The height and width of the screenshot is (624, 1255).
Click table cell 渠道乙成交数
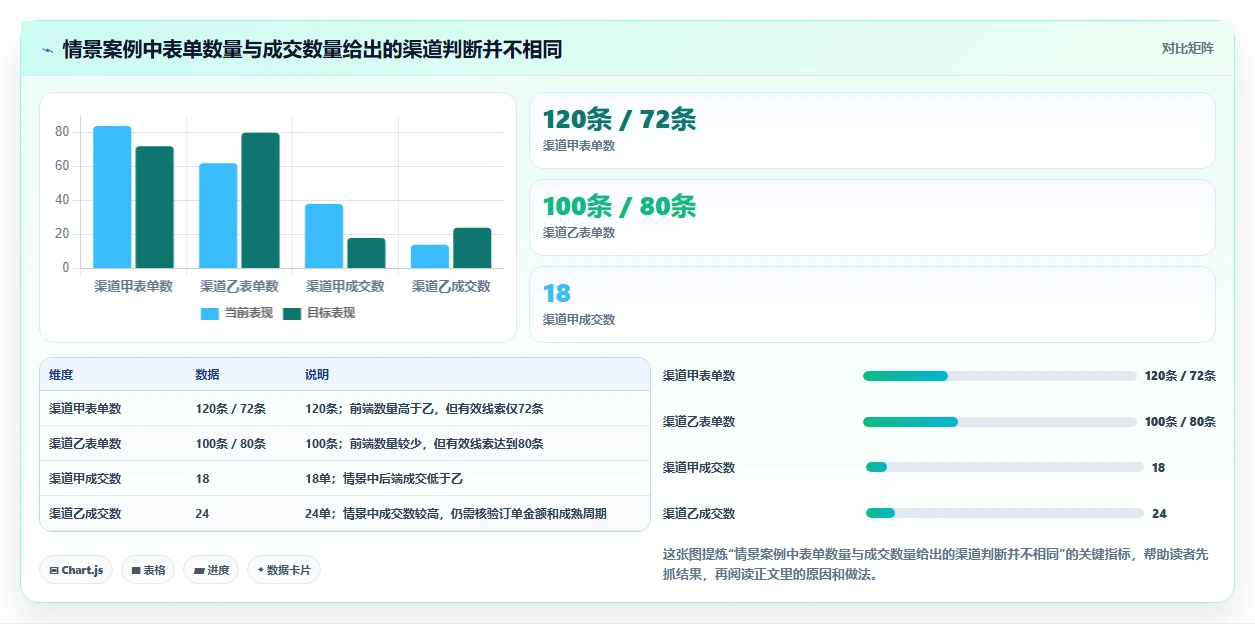(x=85, y=514)
